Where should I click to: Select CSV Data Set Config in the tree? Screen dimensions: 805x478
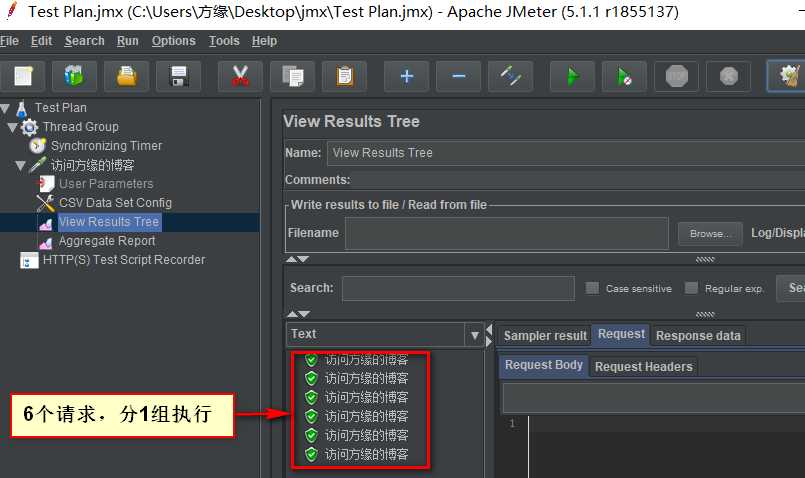[116, 203]
